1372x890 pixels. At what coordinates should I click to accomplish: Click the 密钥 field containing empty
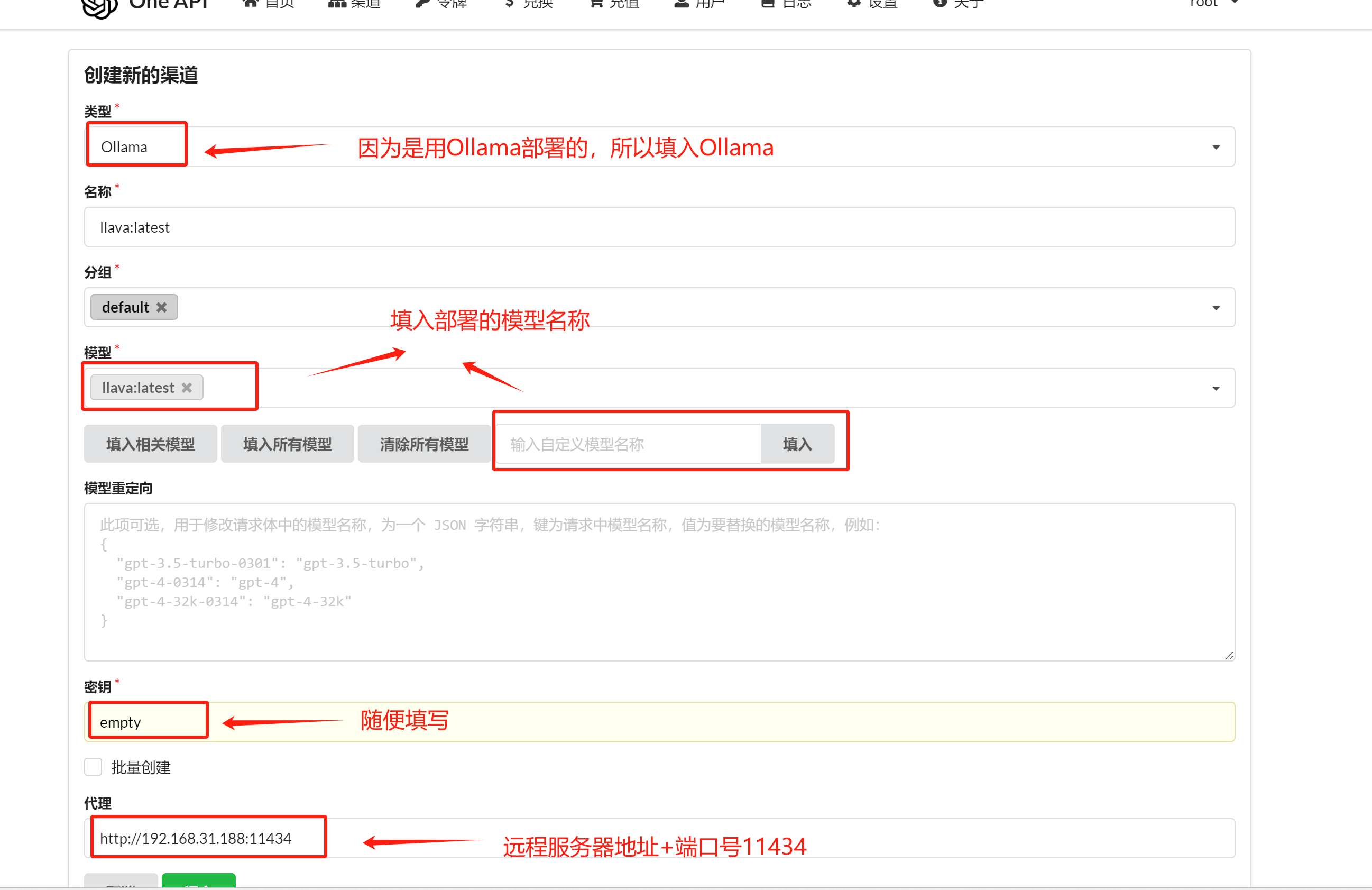[x=659, y=722]
